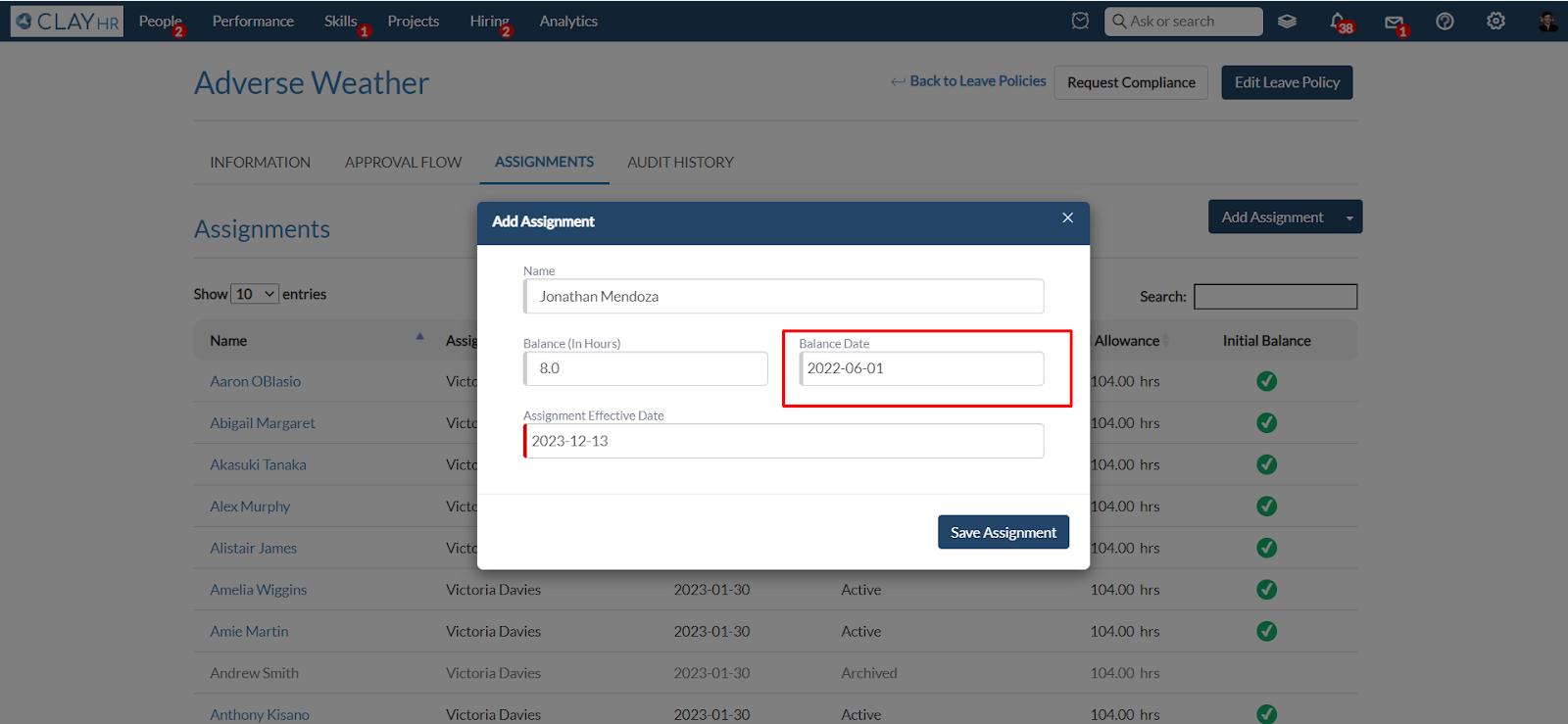Click Alex Murphy initial balance checkmark

pos(1267,506)
